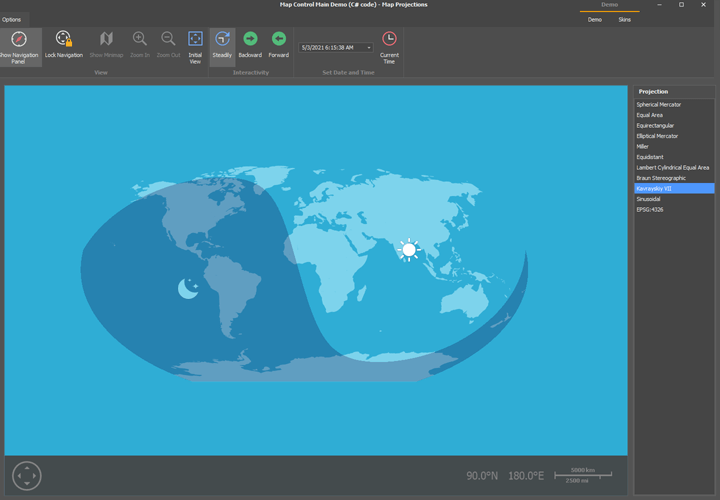
Task: Open the Options ribbon tab
Action: click(12, 19)
